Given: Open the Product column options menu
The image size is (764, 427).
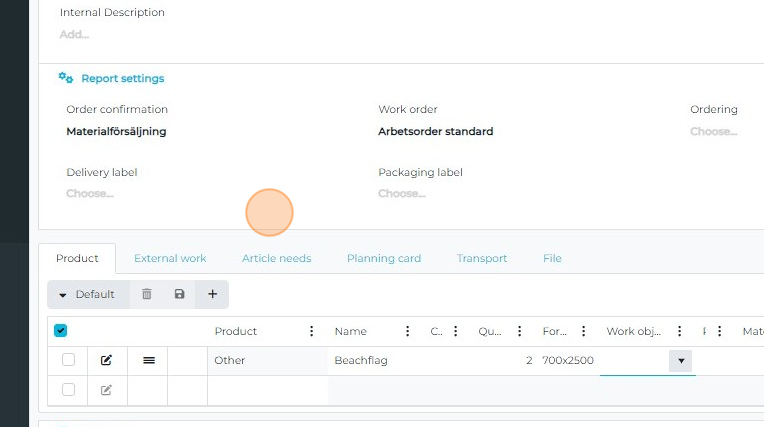Looking at the screenshot, I should tap(312, 331).
